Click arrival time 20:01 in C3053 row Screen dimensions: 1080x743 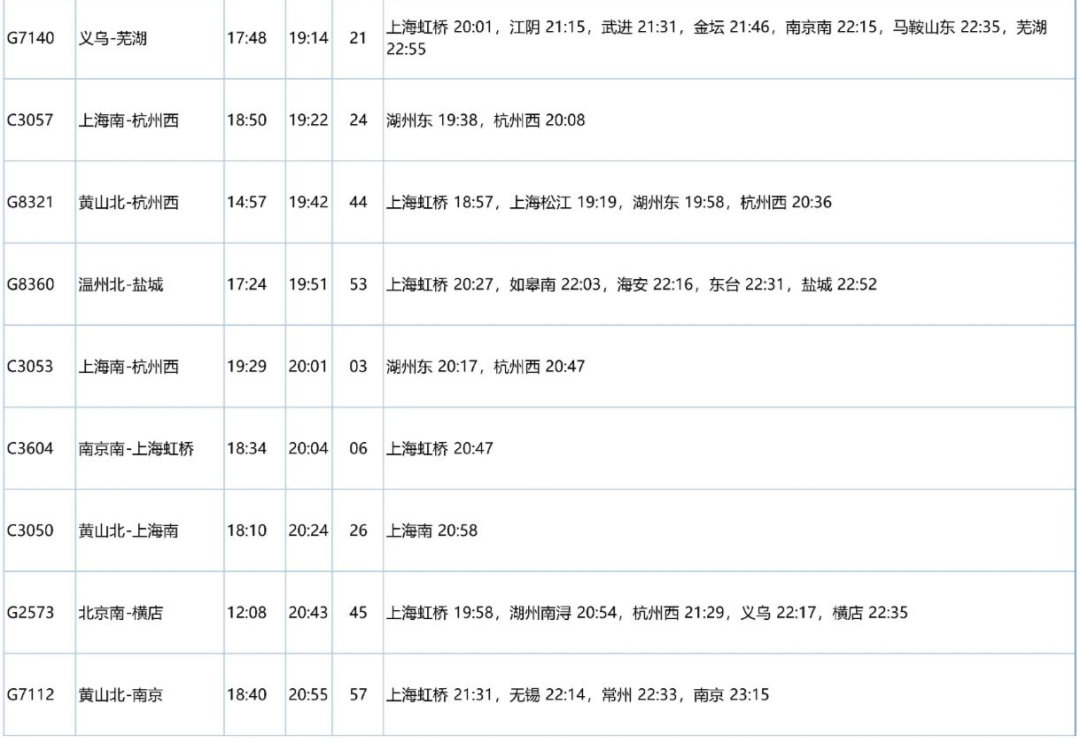308,366
